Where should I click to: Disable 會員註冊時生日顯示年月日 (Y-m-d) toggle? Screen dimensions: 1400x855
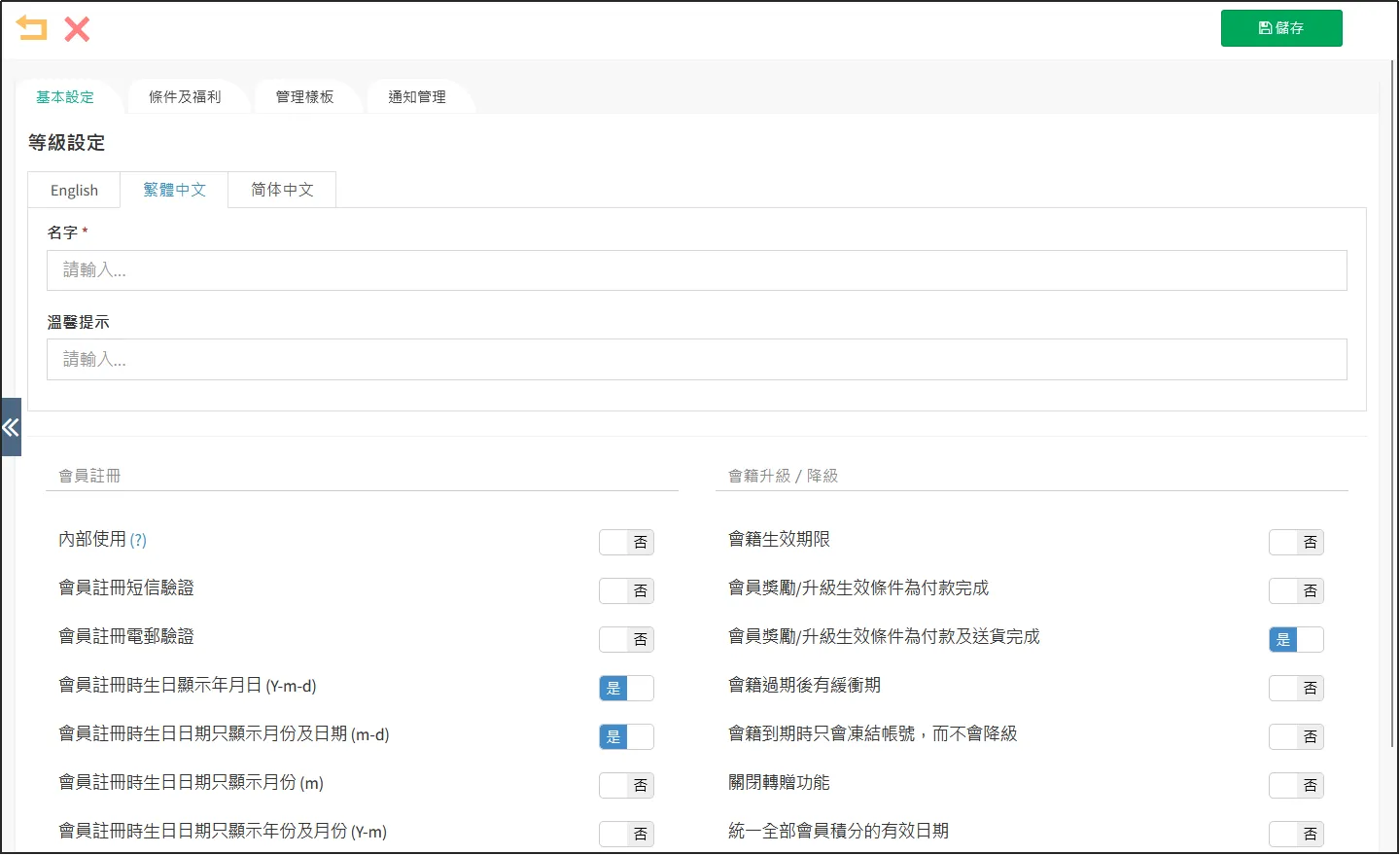(x=626, y=688)
